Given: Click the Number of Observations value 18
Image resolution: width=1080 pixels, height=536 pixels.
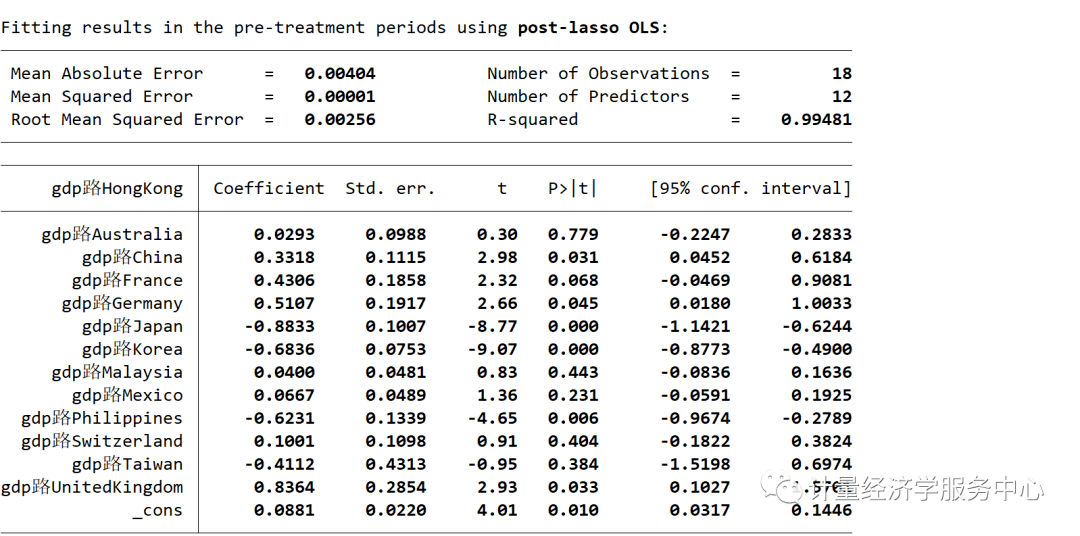Looking at the screenshot, I should [x=841, y=74].
